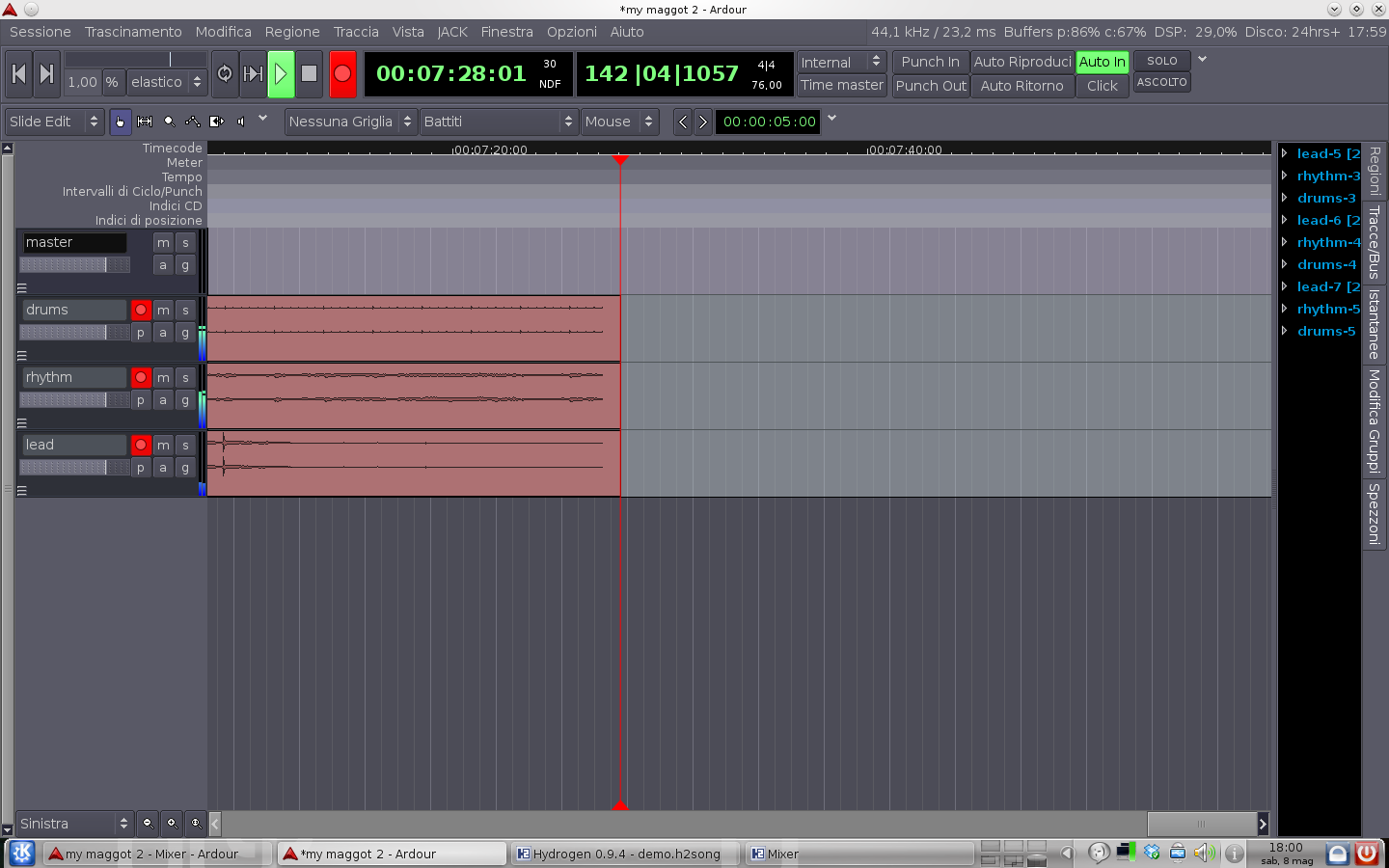The height and width of the screenshot is (868, 1389).
Task: Switch to the Tracce/Bus side tab
Action: point(1374,241)
